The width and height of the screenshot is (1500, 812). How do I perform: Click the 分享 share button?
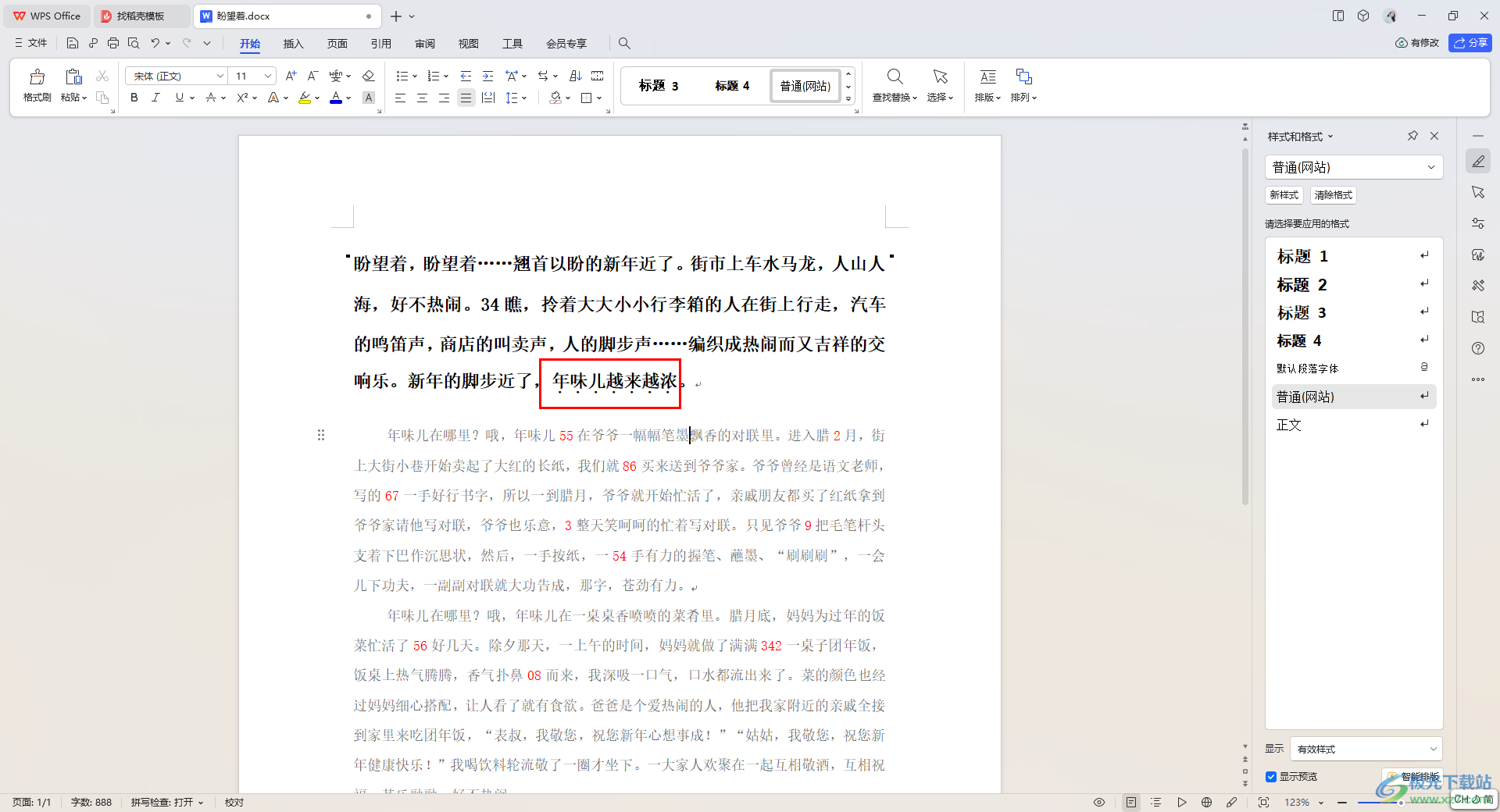[1470, 43]
